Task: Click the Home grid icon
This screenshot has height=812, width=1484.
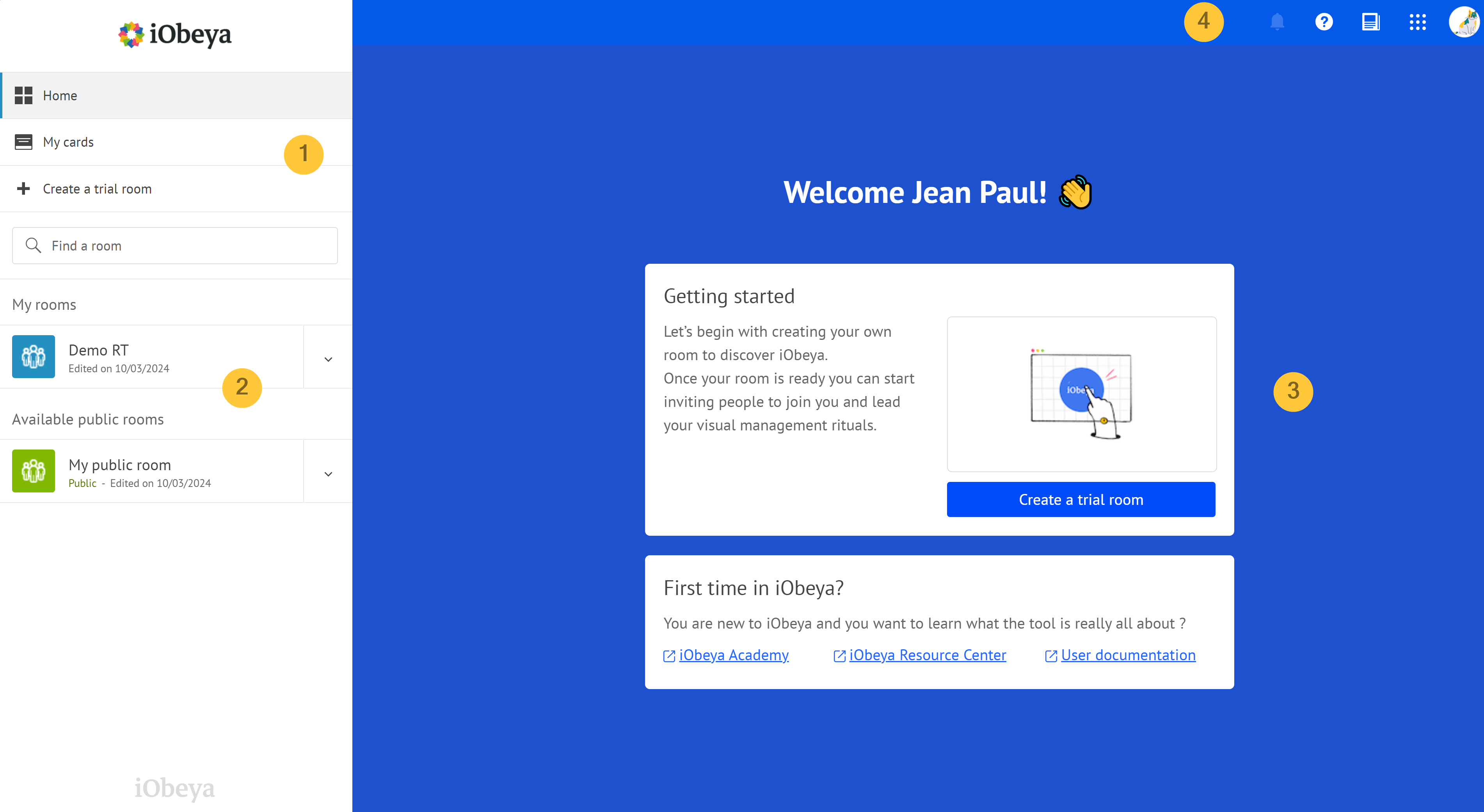Action: pyautogui.click(x=24, y=96)
